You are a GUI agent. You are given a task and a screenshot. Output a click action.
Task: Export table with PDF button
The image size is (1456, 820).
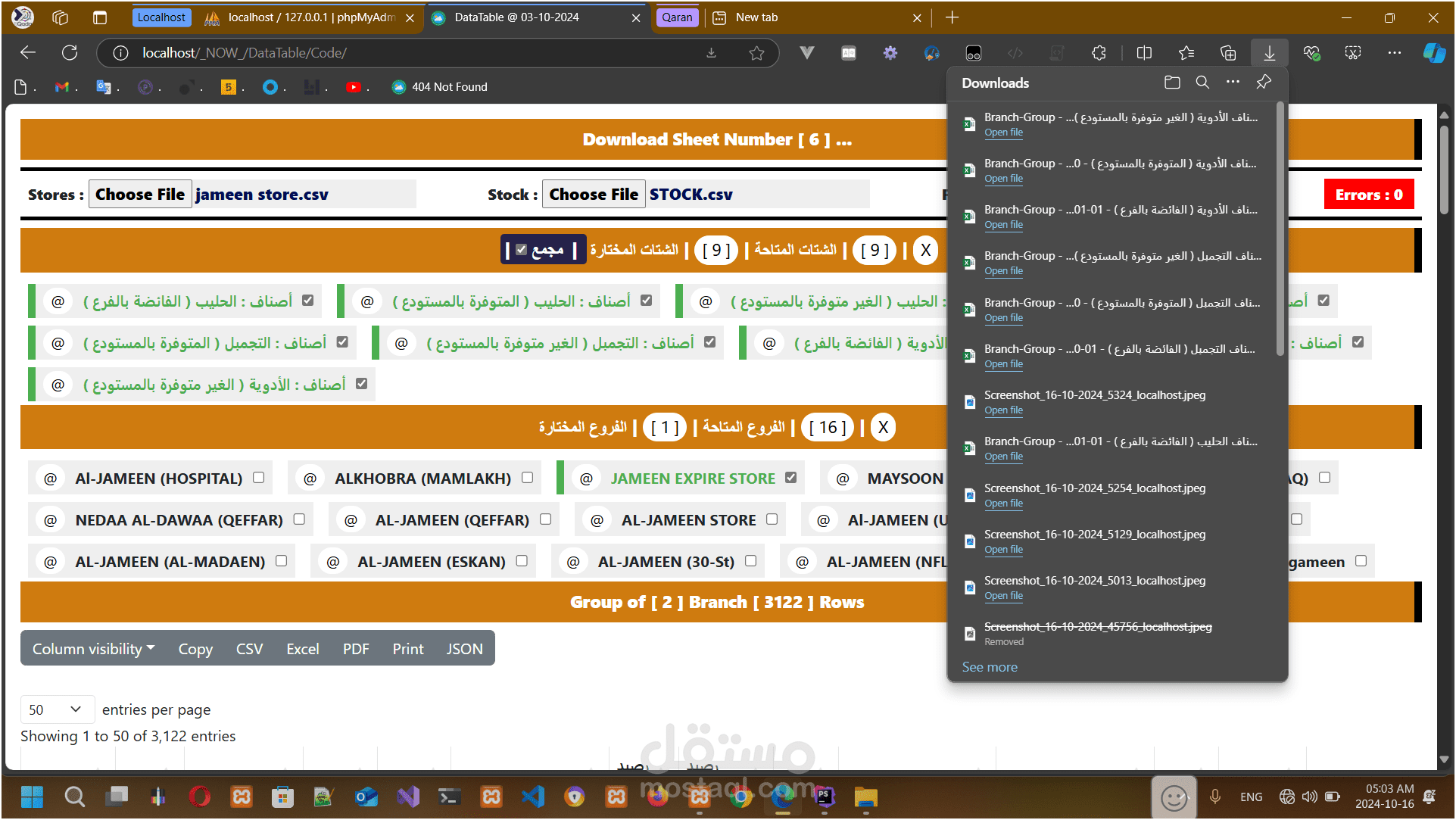tap(356, 649)
